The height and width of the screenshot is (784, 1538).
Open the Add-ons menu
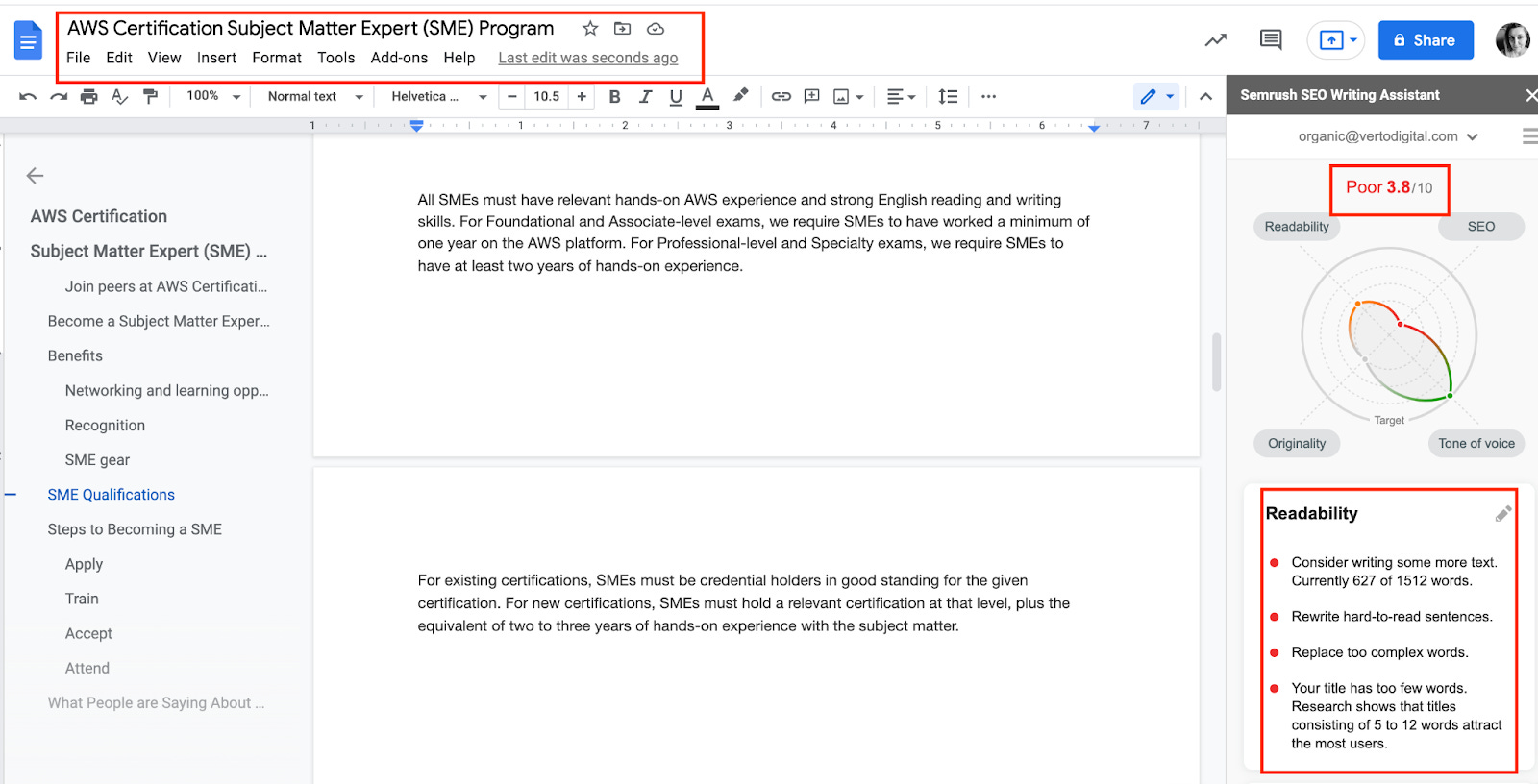point(399,58)
